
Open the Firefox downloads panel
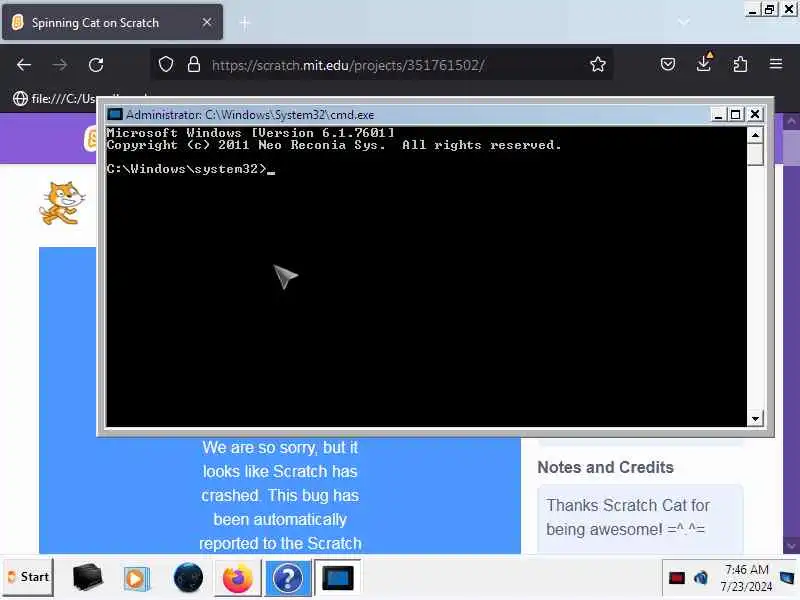704,63
